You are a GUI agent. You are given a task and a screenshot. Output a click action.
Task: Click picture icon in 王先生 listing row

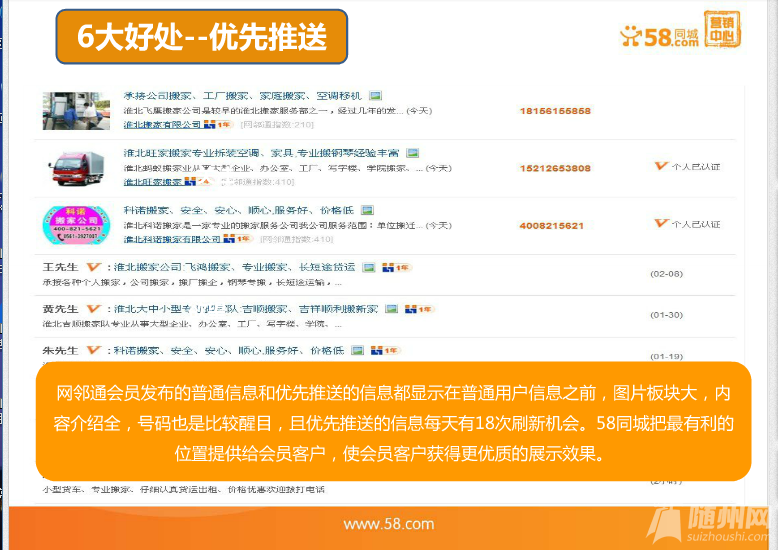click(369, 268)
